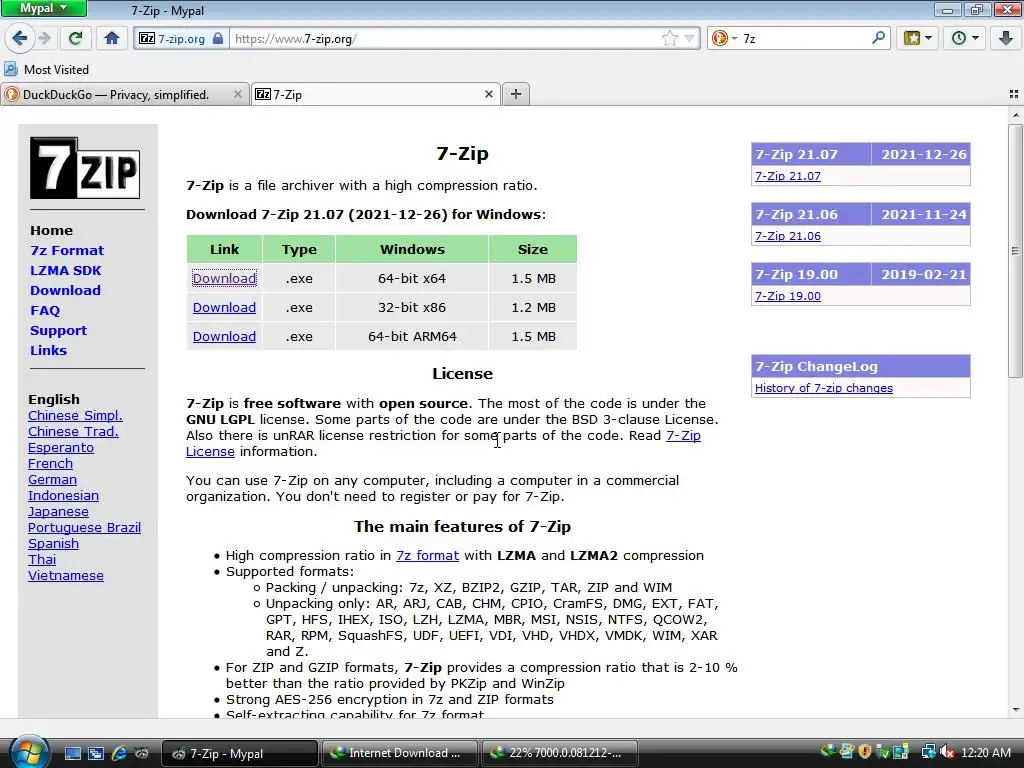
Task: Switch to the 22% download taskbar window
Action: 559,753
